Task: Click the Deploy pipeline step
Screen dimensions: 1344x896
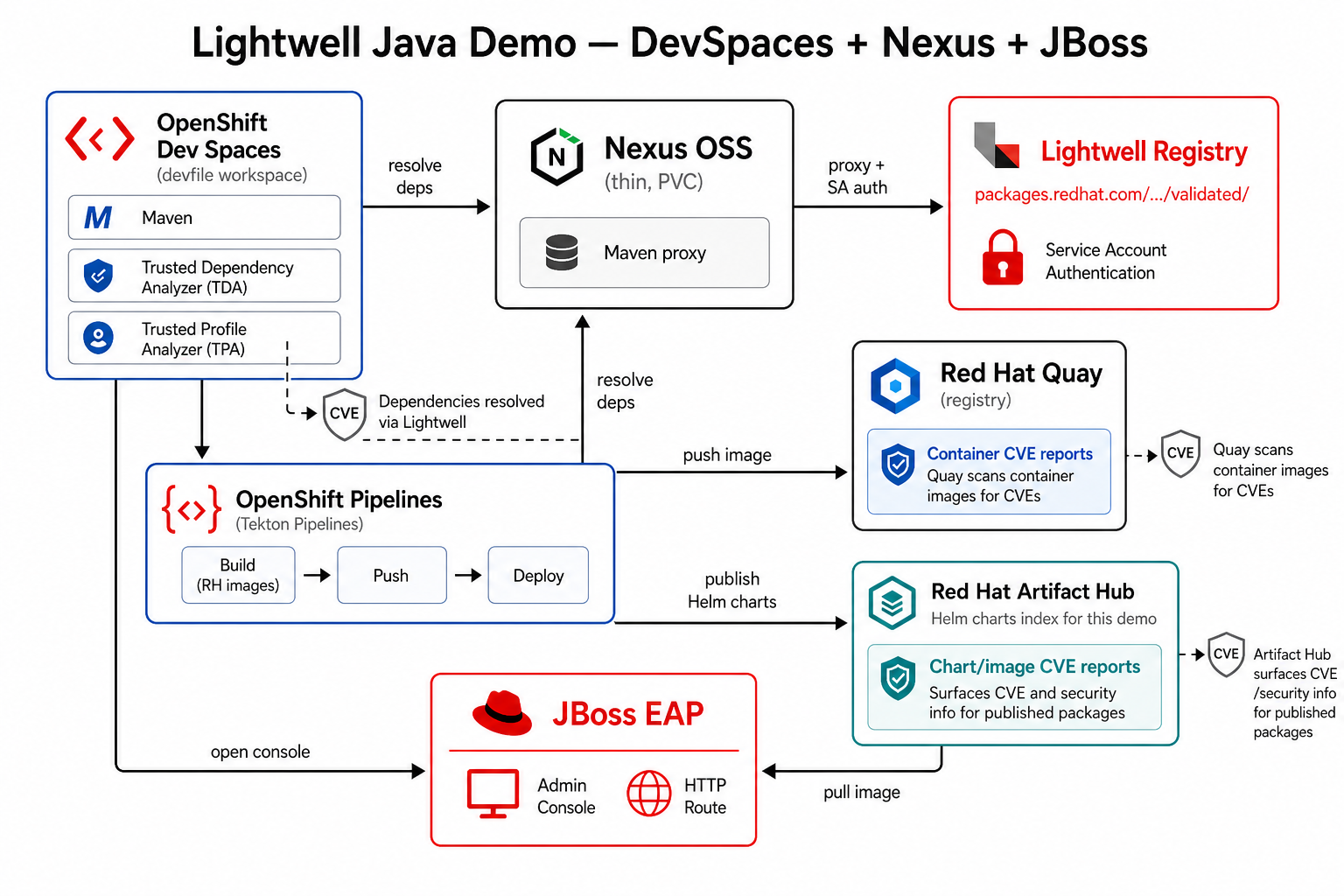Action: click(538, 575)
